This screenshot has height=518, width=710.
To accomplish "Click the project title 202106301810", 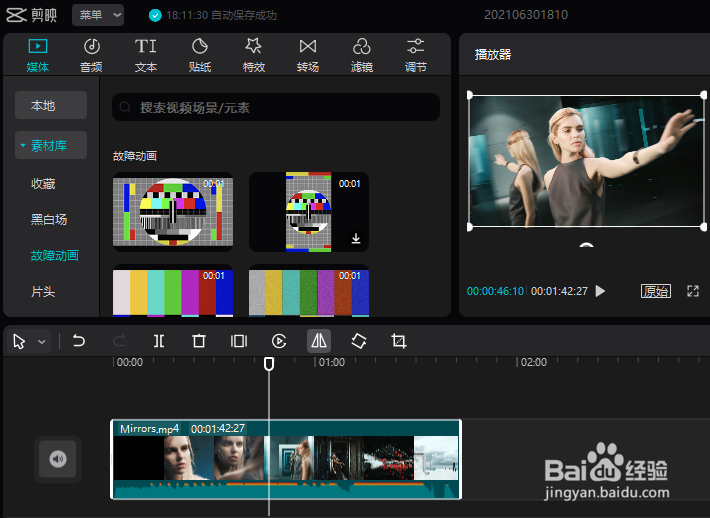I will 526,15.
